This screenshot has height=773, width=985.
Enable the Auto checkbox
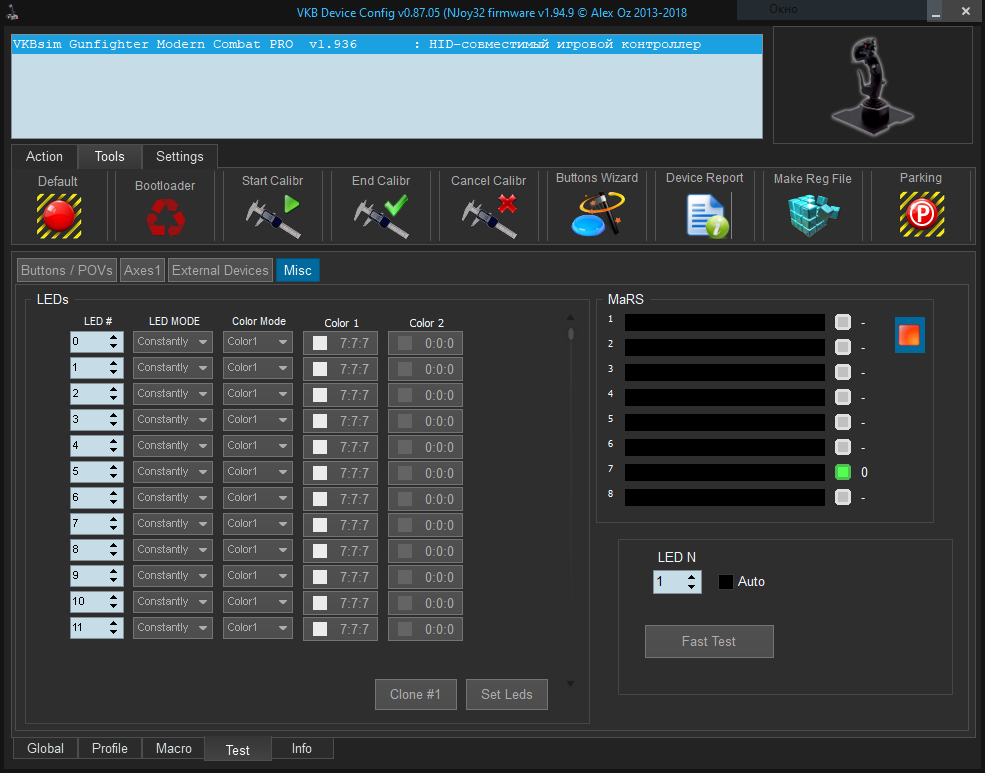click(726, 582)
